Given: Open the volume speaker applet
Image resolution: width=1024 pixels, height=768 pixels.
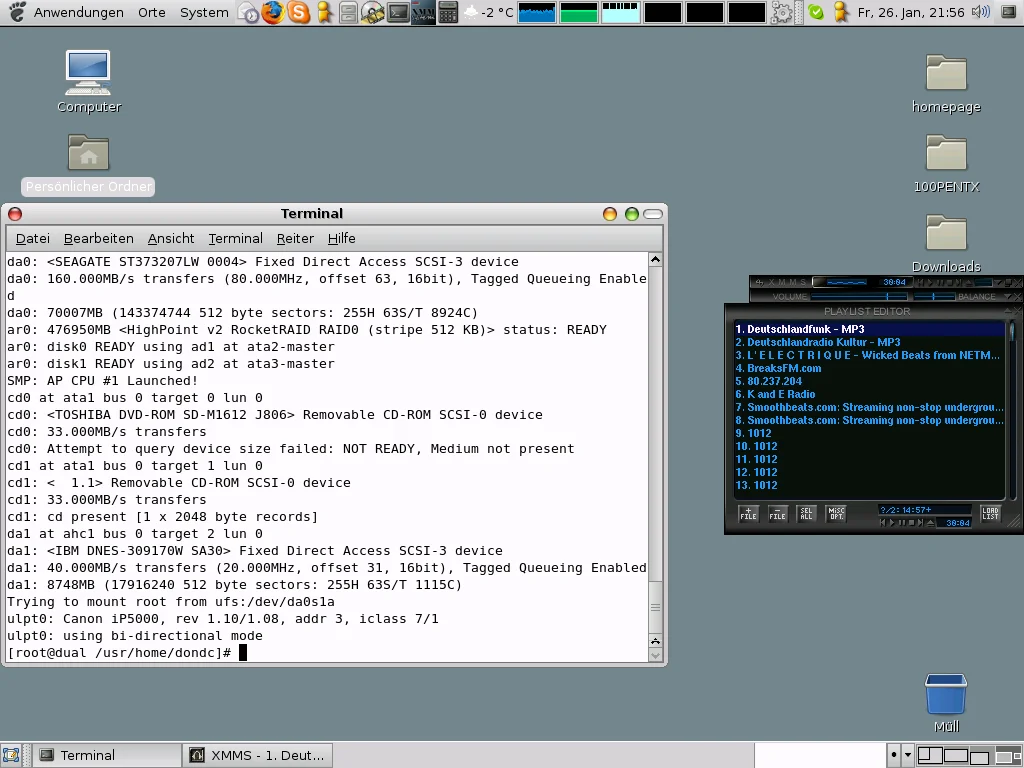Looking at the screenshot, I should [980, 12].
